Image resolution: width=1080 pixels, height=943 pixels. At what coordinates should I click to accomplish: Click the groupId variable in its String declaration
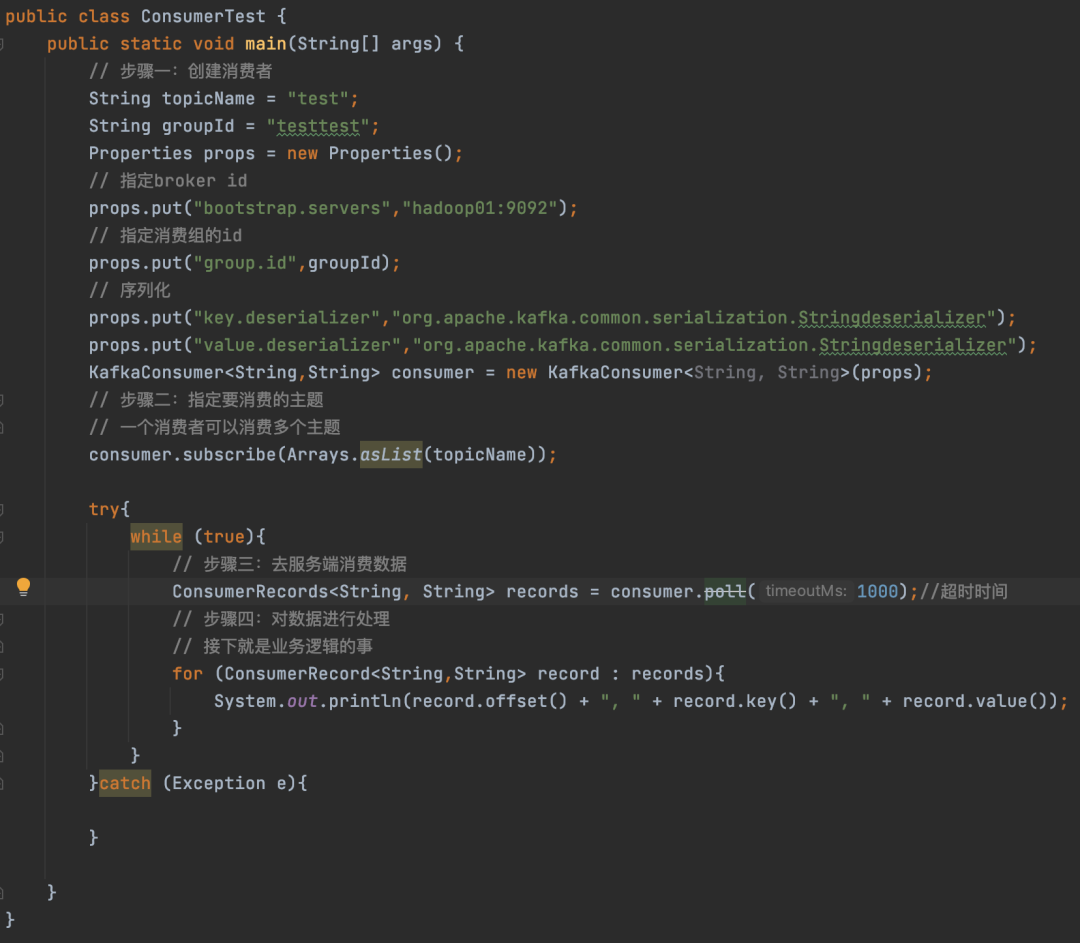pos(198,126)
